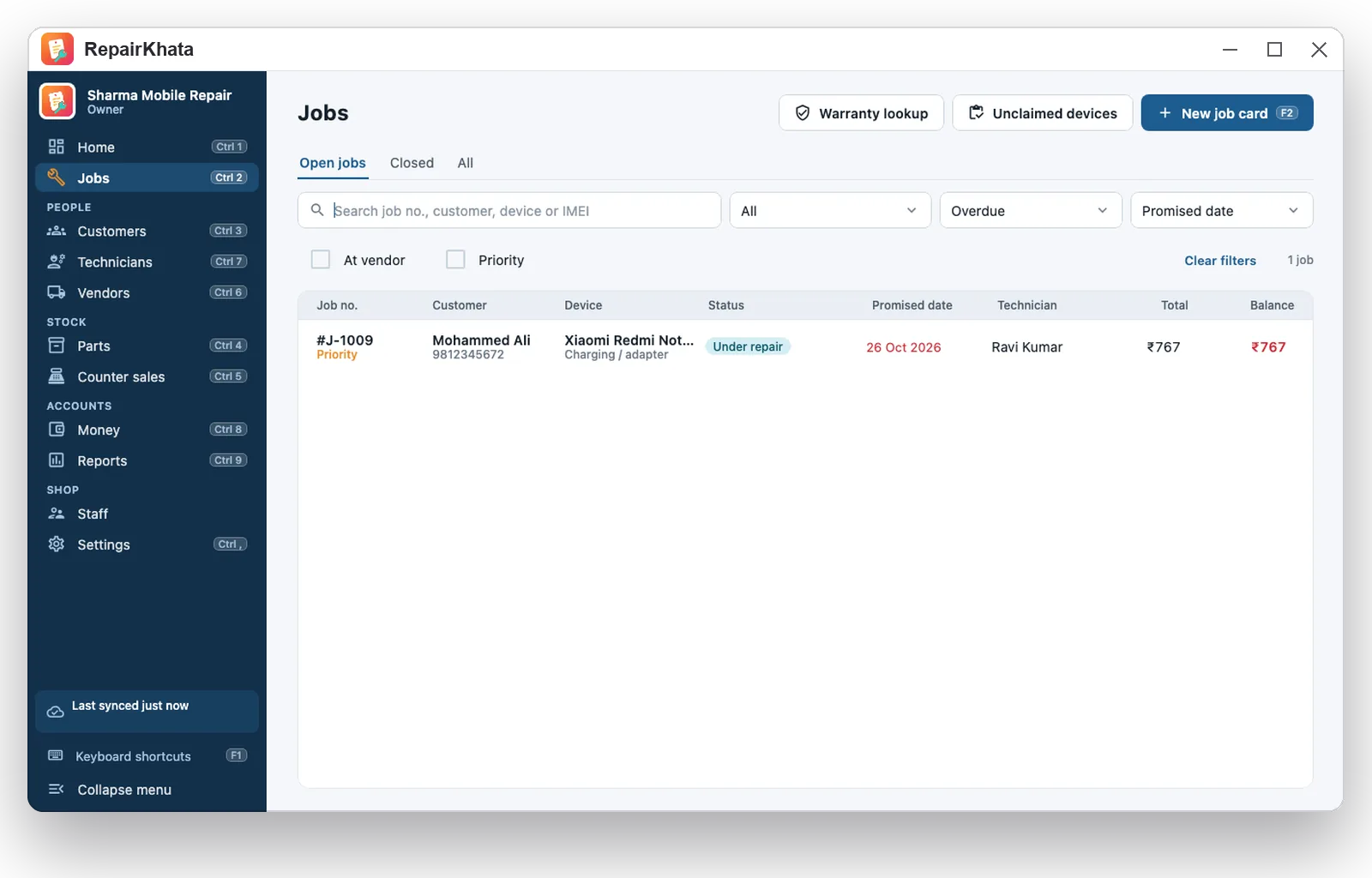Click the Promised date column header
Screen dimensions: 1372x878
pos(912,305)
